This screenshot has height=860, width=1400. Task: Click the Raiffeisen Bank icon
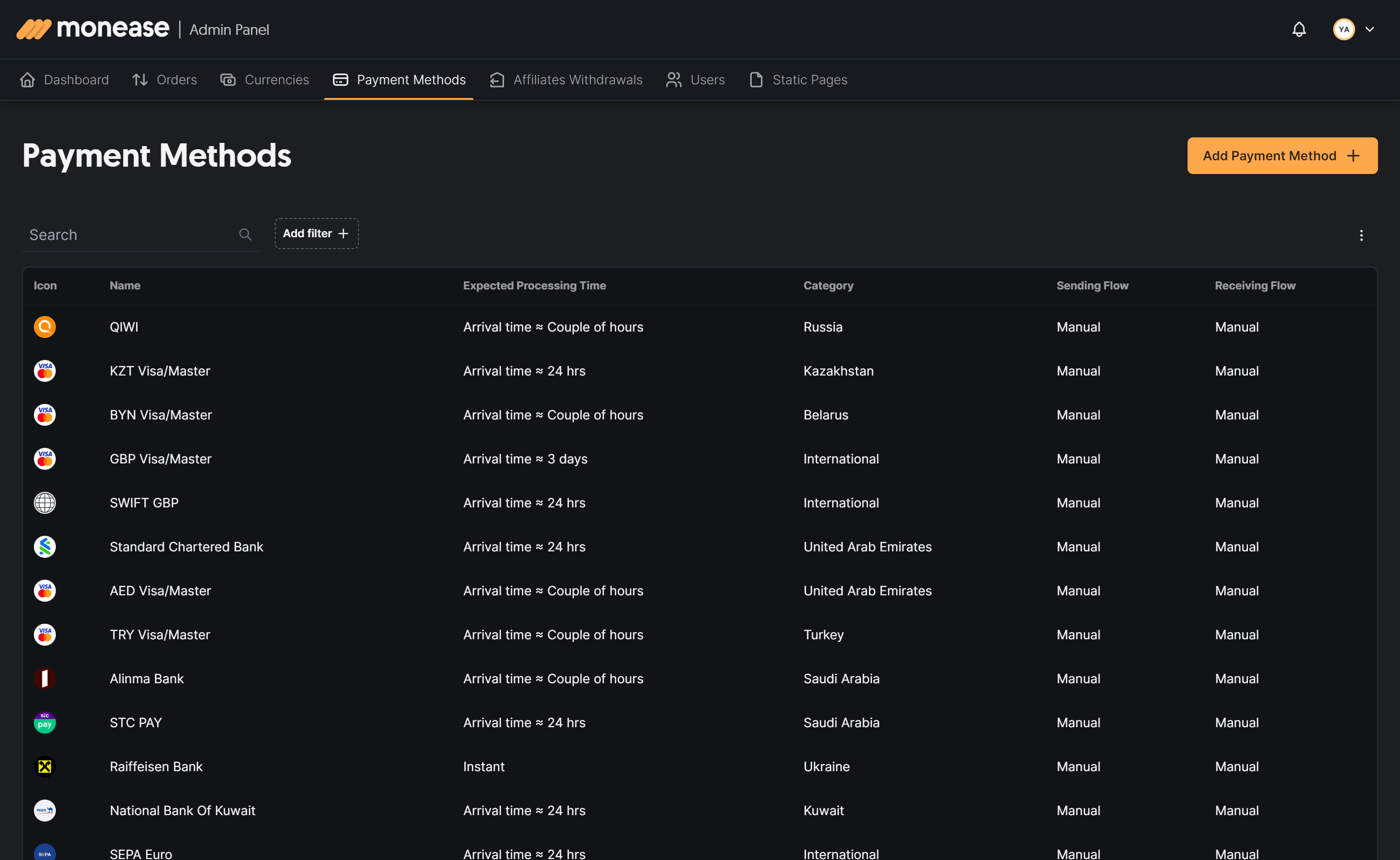[x=44, y=767]
